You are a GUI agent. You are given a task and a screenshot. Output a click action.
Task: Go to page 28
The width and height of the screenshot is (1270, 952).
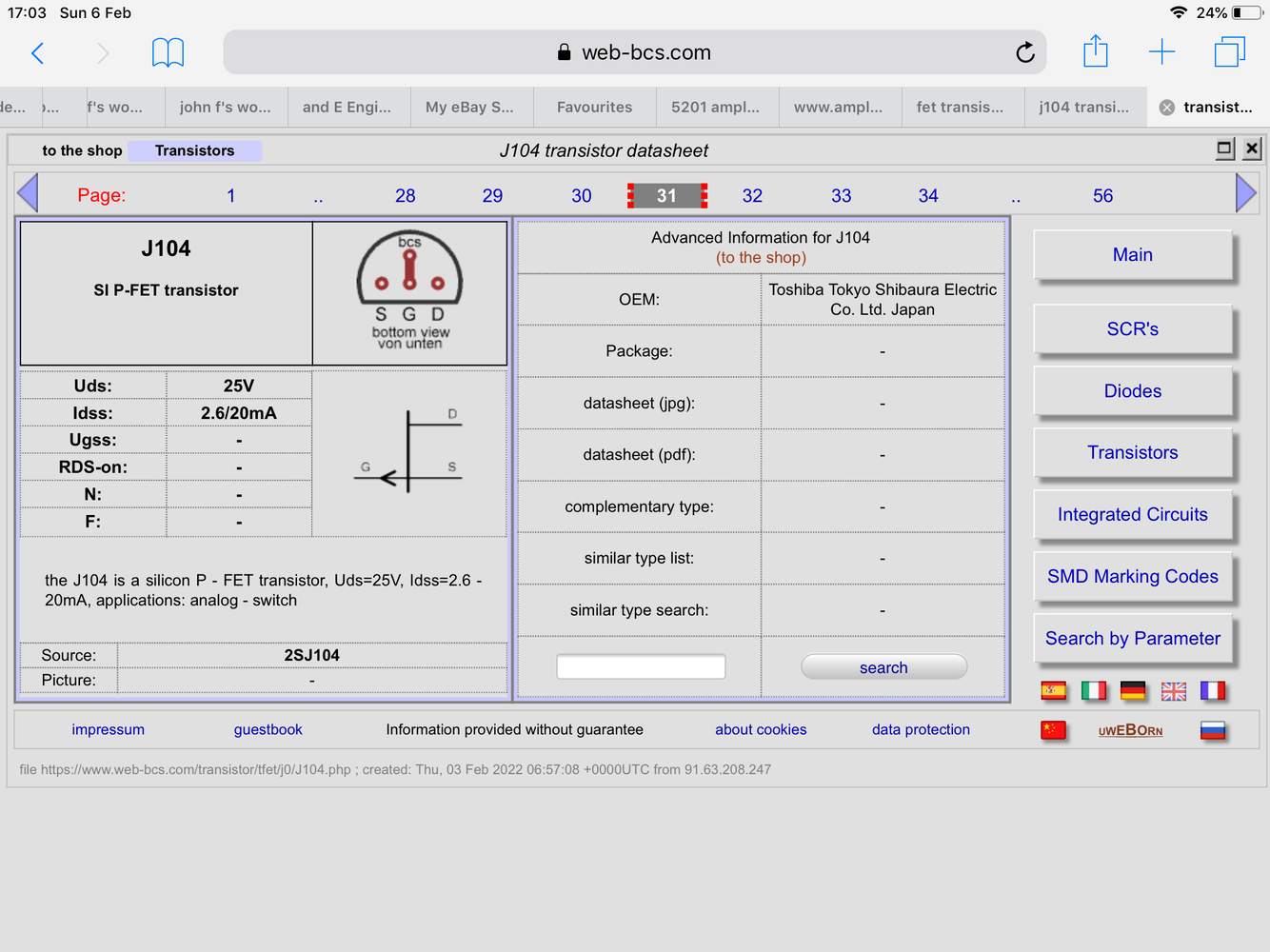tap(406, 195)
